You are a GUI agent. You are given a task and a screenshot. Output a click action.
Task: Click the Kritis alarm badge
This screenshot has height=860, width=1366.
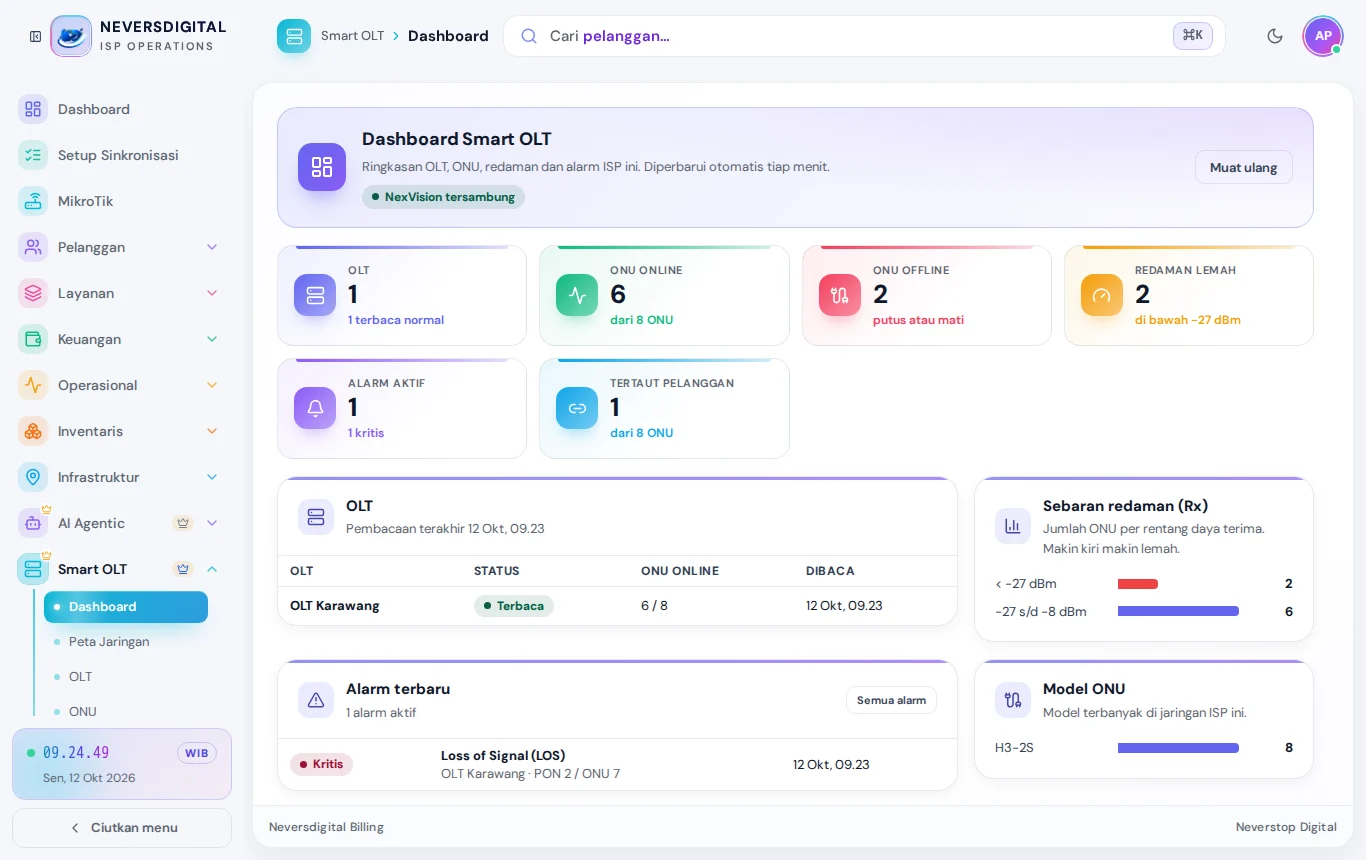pos(321,764)
